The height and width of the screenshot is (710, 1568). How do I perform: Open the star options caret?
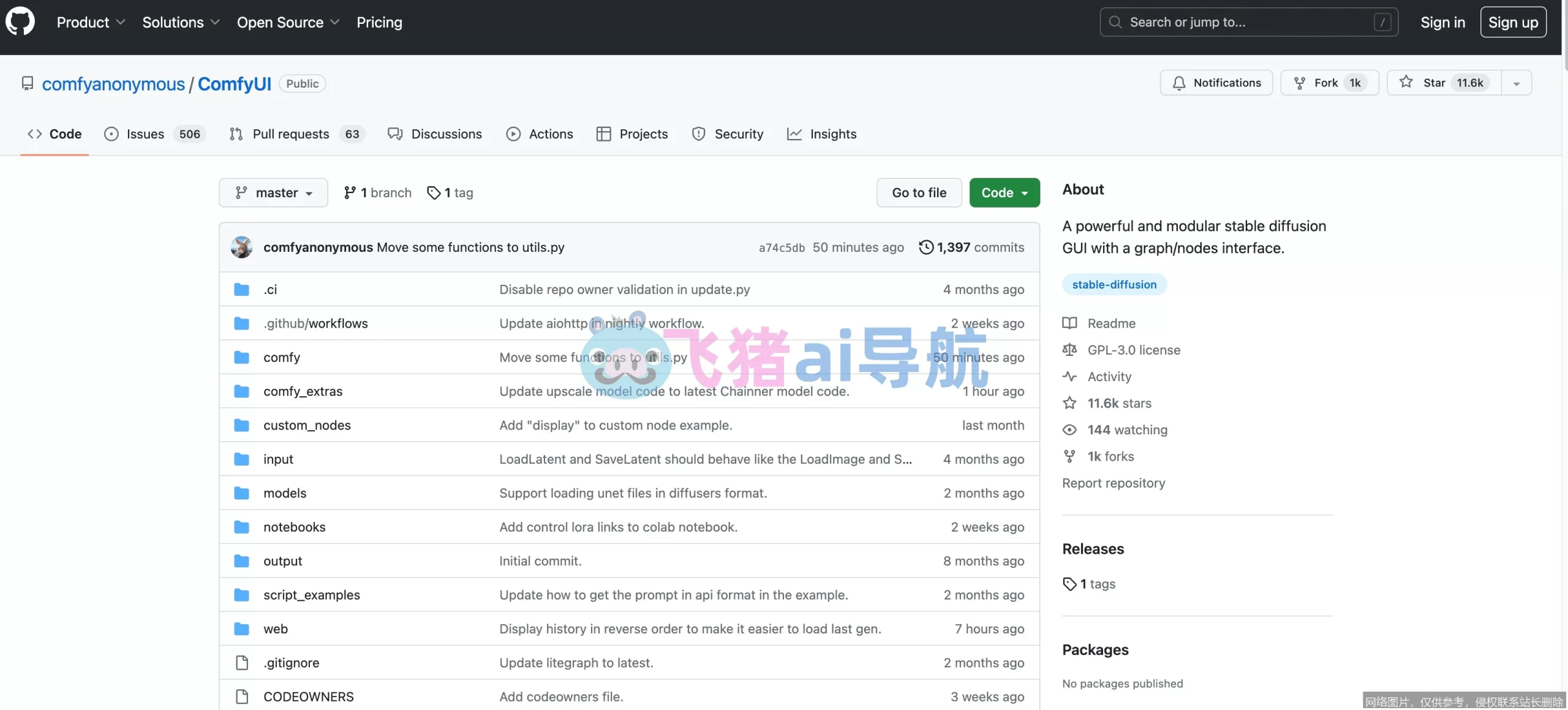[x=1516, y=82]
